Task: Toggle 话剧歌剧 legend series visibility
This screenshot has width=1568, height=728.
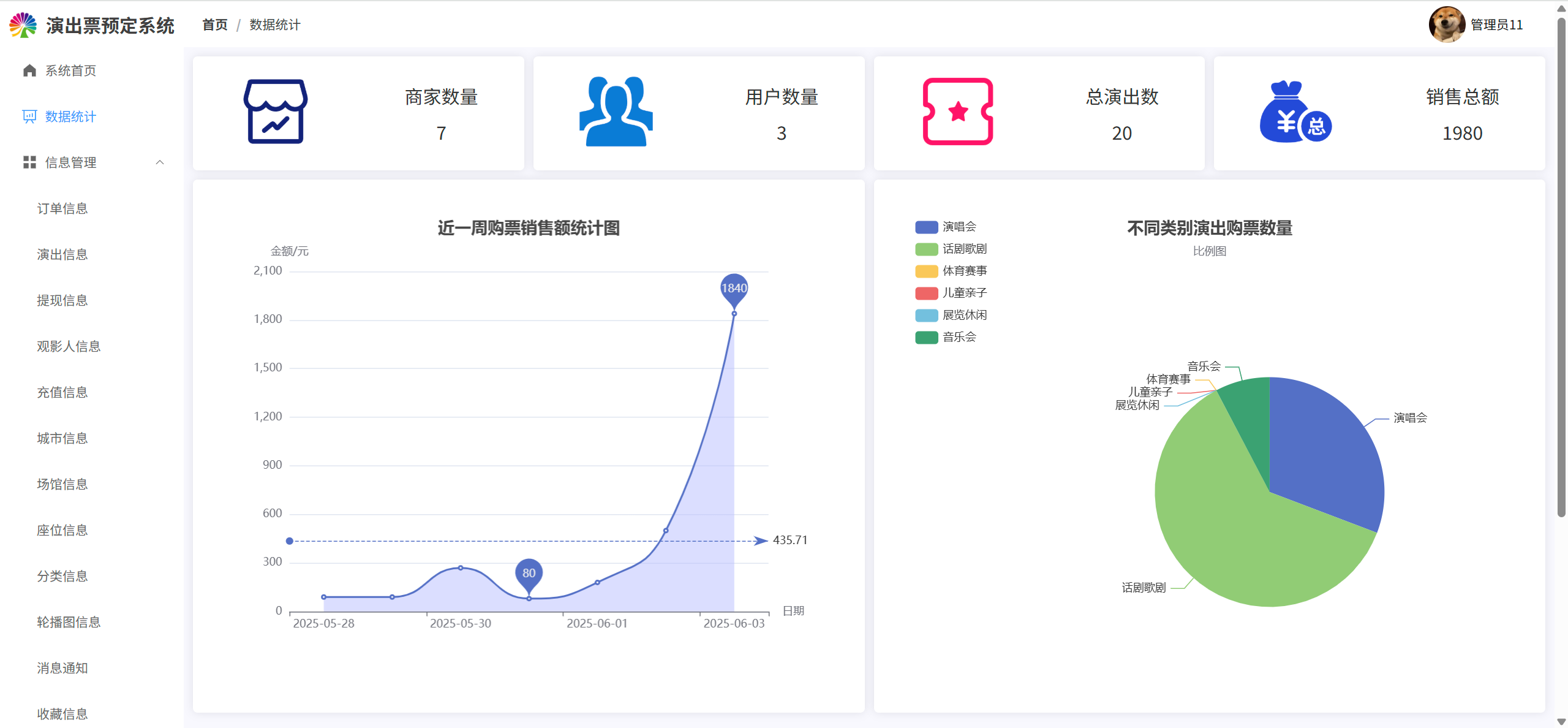Action: pos(964,249)
